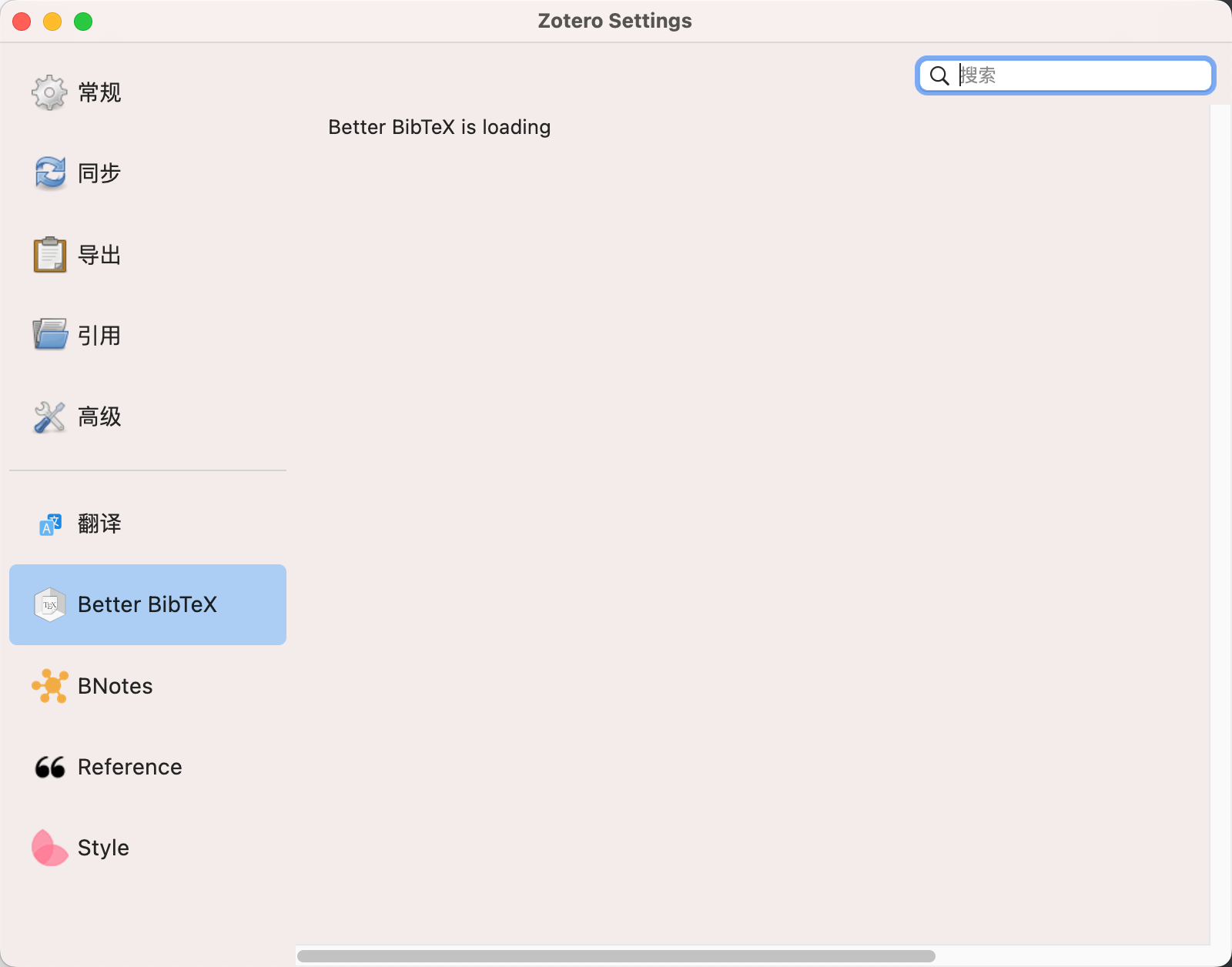Viewport: 1232px width, 967px height.
Task: Click the Export (导出) clipboard icon
Action: tap(50, 255)
